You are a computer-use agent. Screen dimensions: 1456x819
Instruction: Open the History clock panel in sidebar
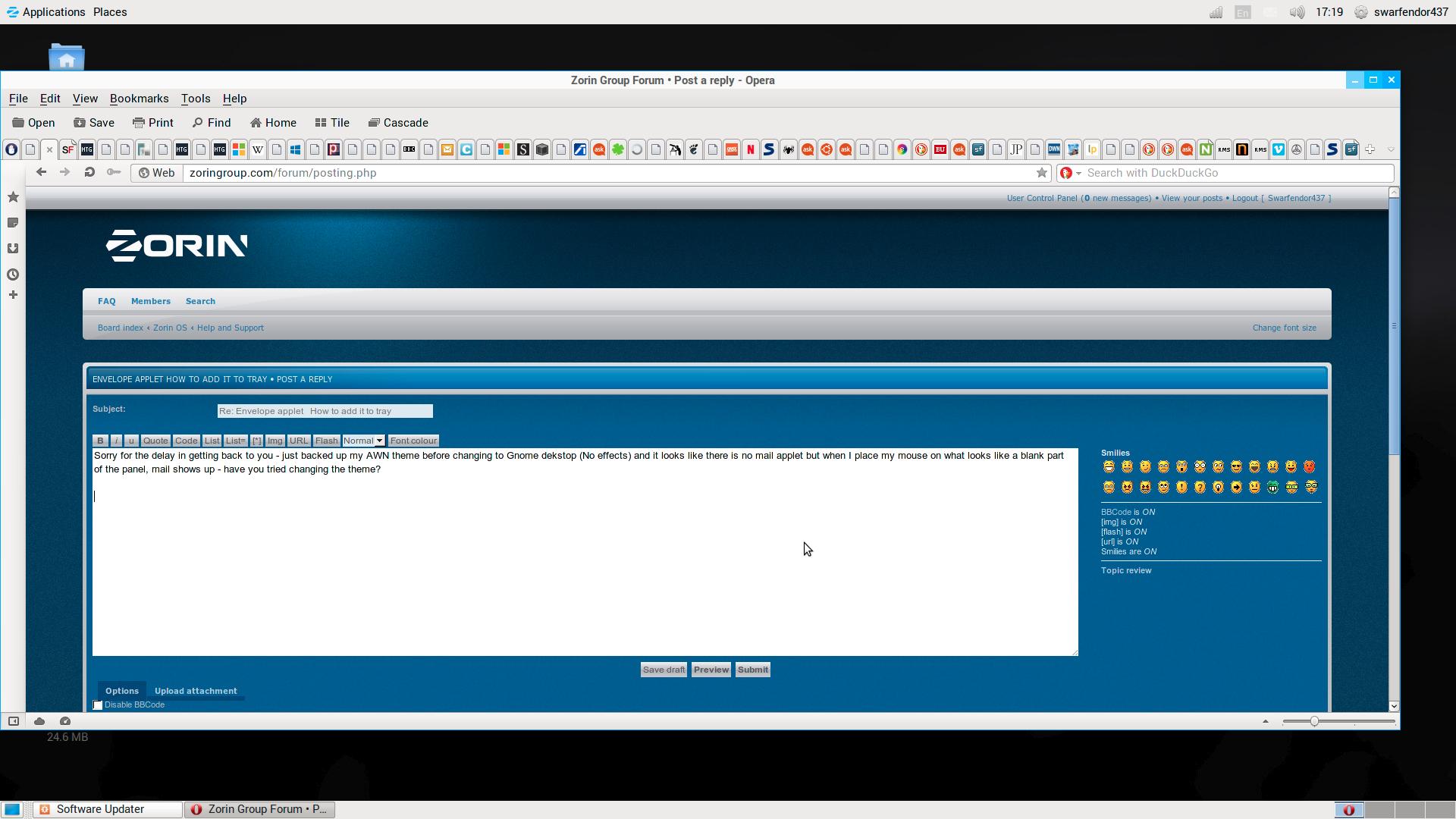13,275
